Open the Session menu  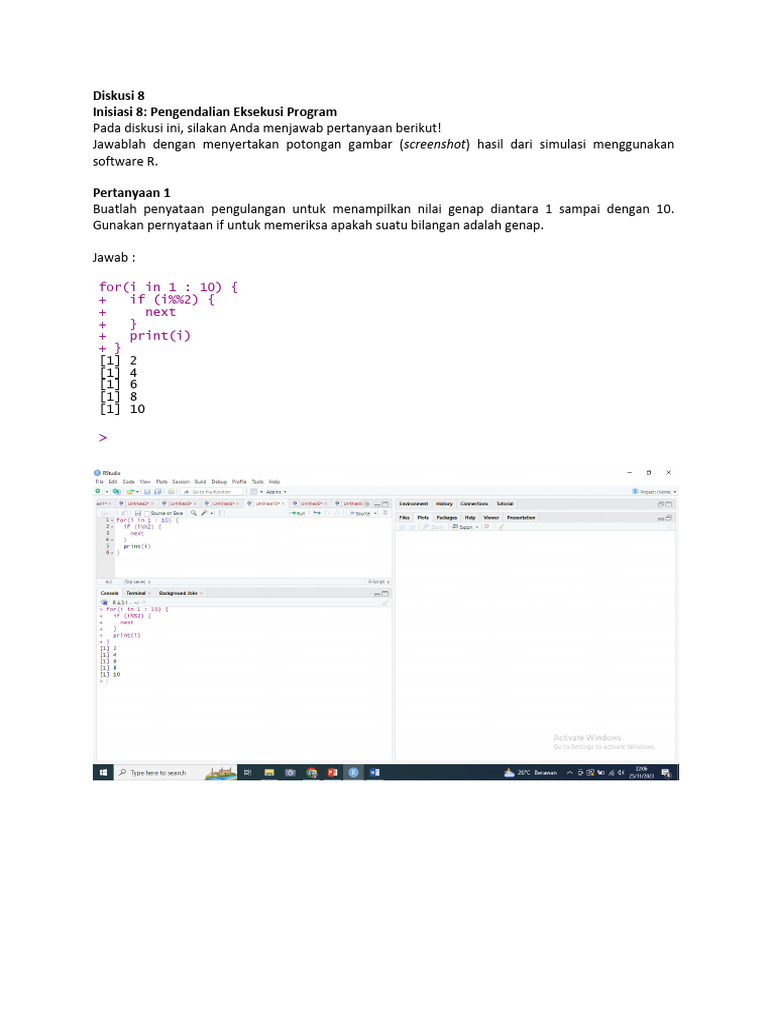point(181,481)
